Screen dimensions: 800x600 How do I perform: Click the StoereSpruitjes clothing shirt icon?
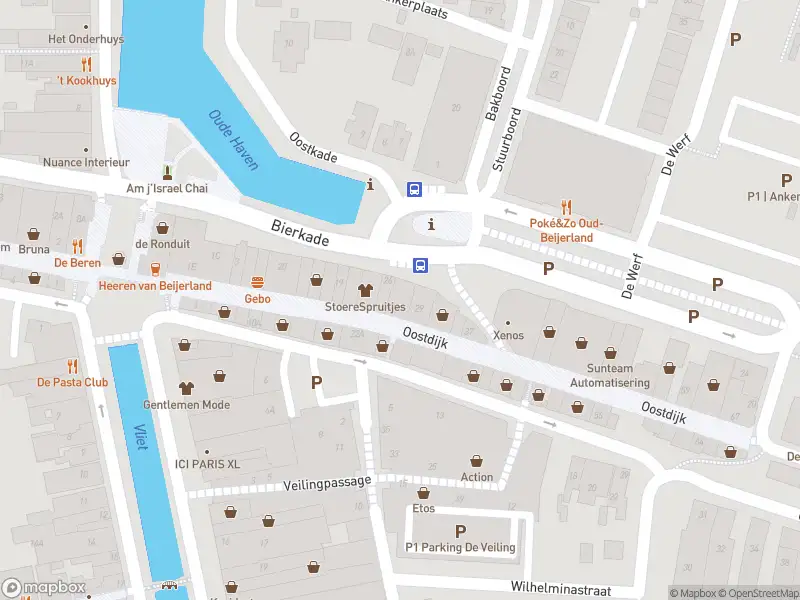pos(365,290)
